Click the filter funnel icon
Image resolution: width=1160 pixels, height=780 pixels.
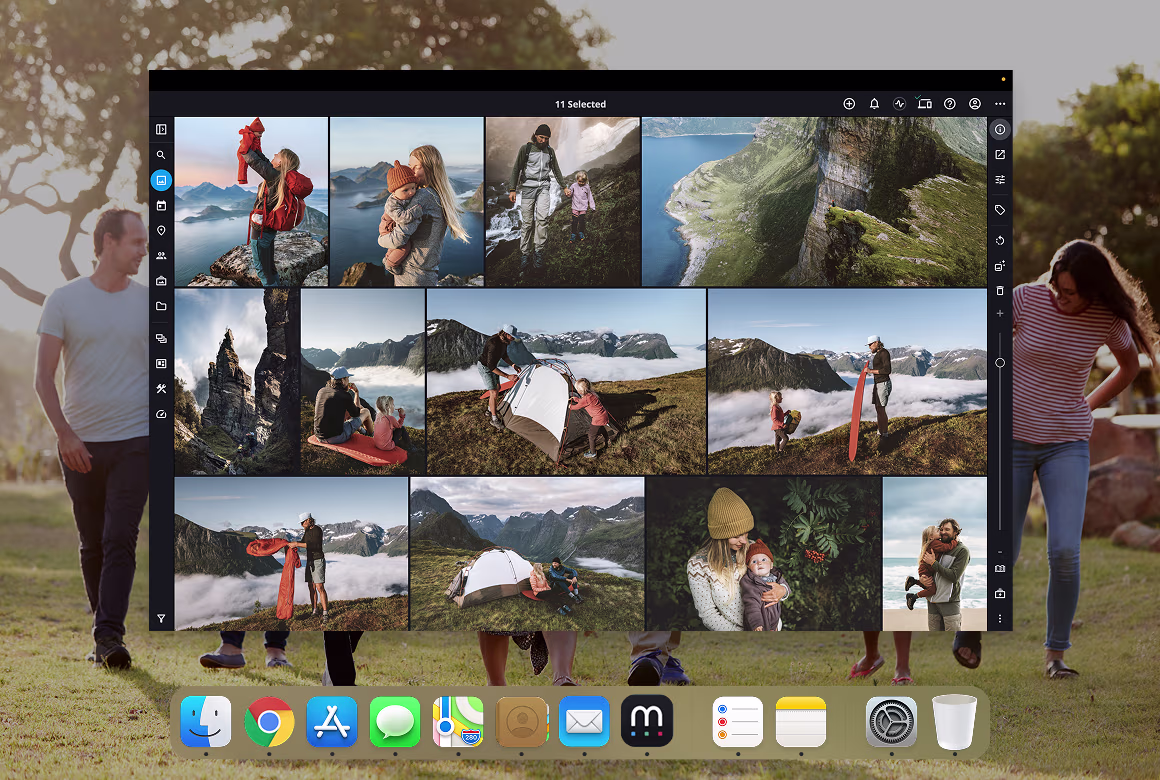(161, 619)
